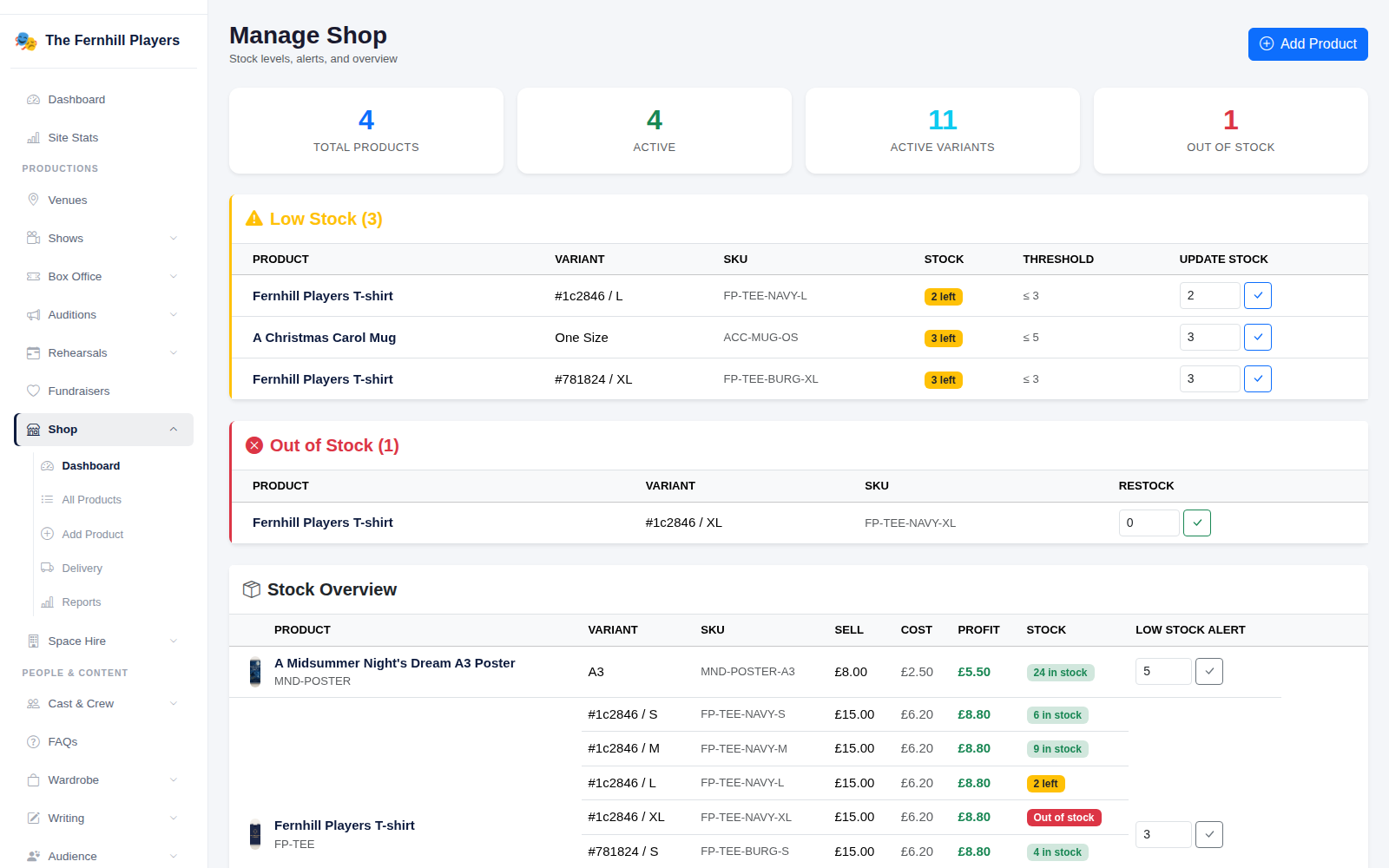Click the '24 in stock' badge
Screen dimensions: 1389x868
(x=1060, y=673)
